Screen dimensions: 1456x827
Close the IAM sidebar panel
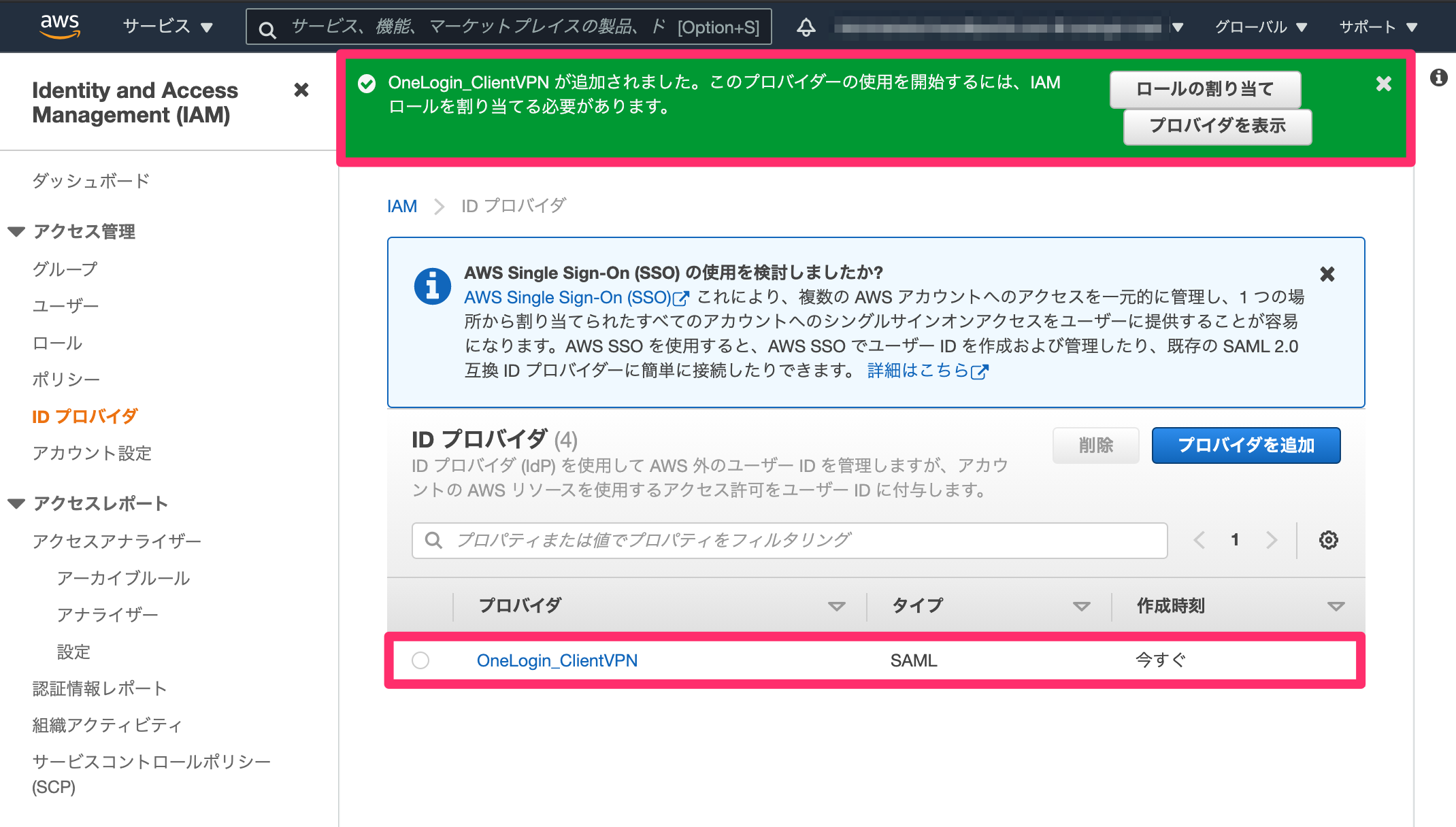(301, 90)
